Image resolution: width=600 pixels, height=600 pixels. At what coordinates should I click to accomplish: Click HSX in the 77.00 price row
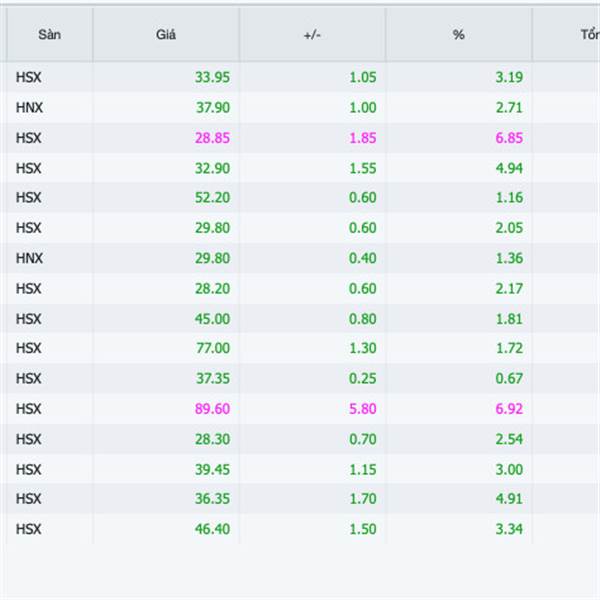pyautogui.click(x=28, y=348)
